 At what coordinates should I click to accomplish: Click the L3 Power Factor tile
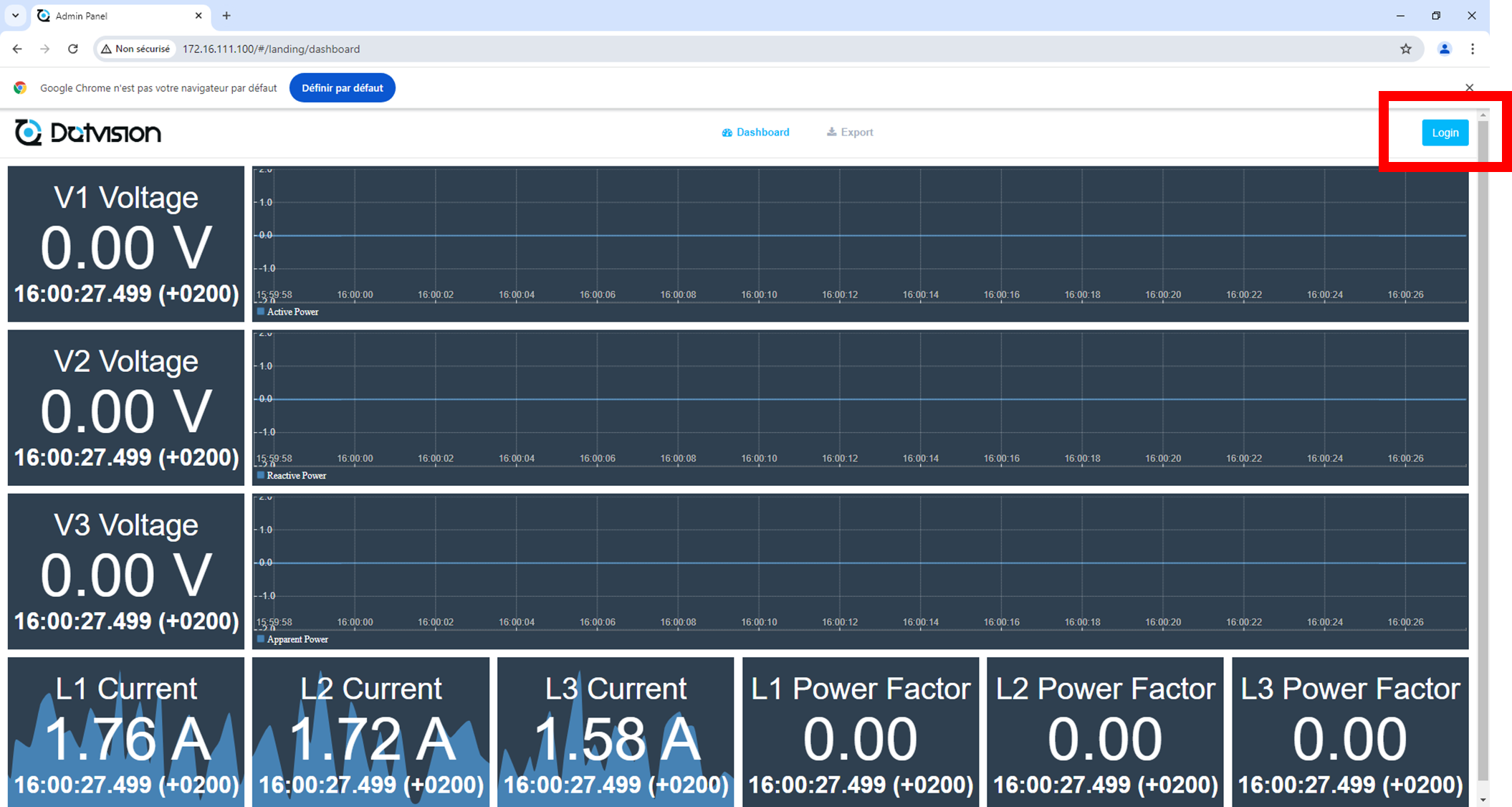pyautogui.click(x=1350, y=732)
